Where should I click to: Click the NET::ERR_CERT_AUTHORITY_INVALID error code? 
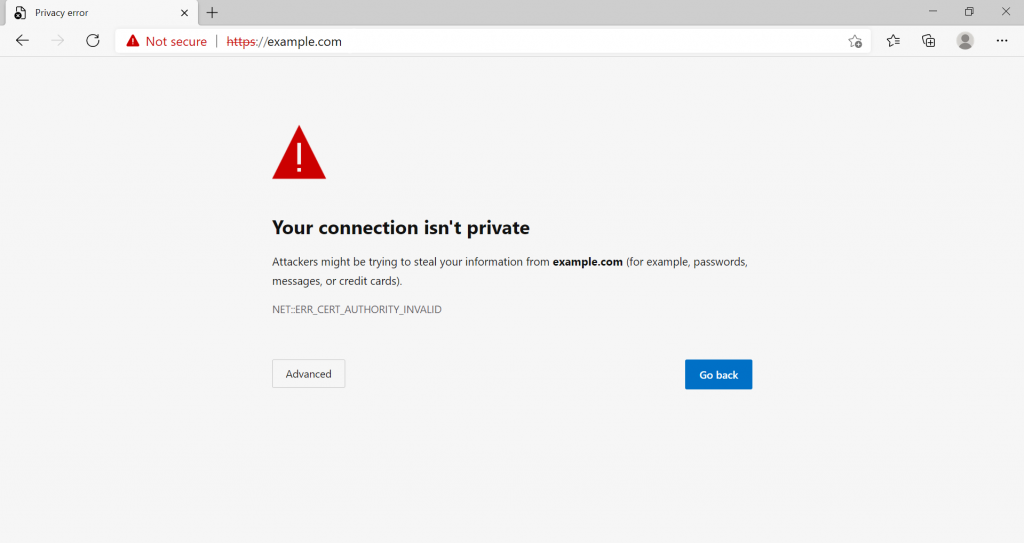(x=357, y=310)
